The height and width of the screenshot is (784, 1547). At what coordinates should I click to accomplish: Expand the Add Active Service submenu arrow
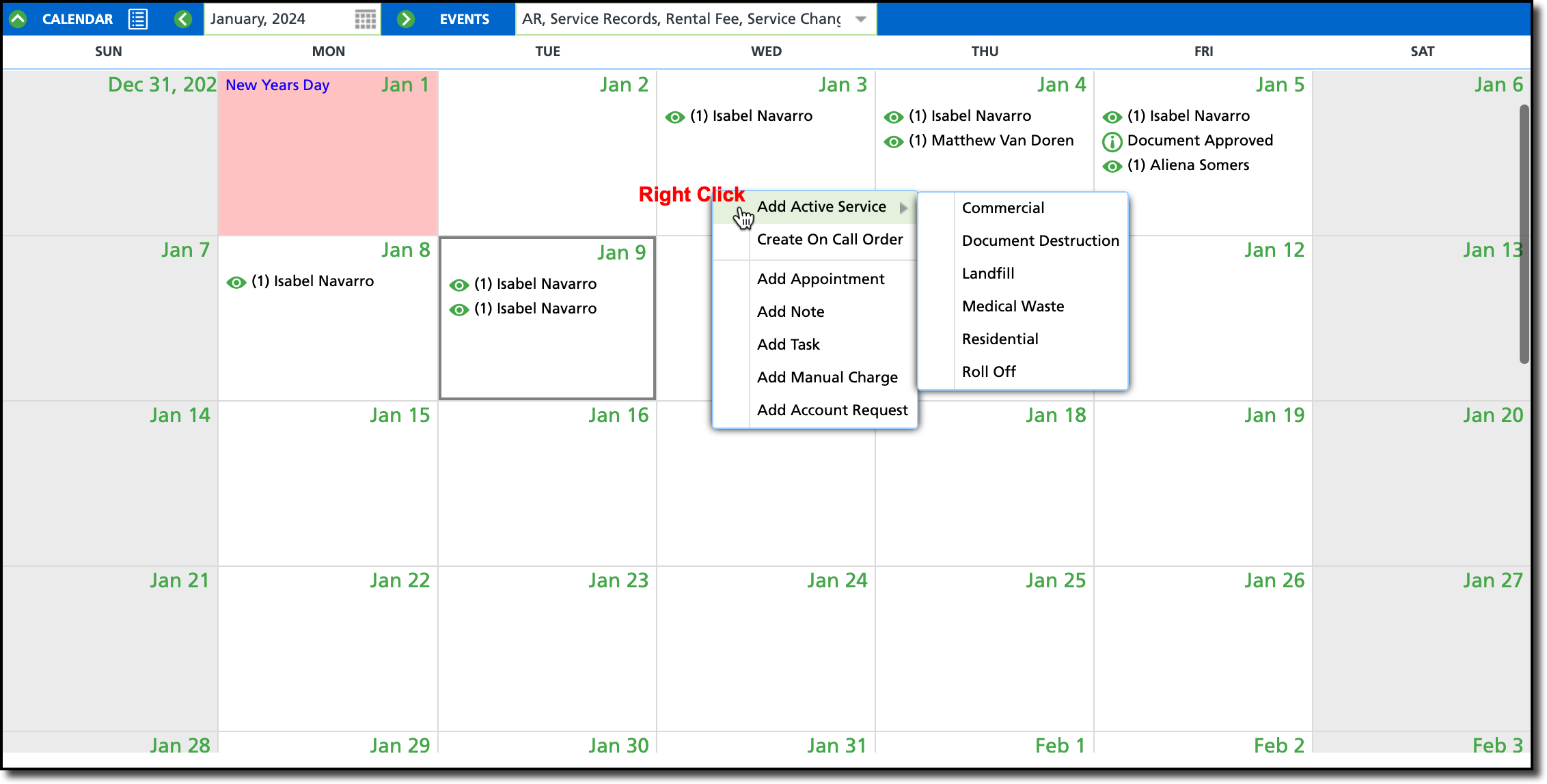[x=903, y=208]
